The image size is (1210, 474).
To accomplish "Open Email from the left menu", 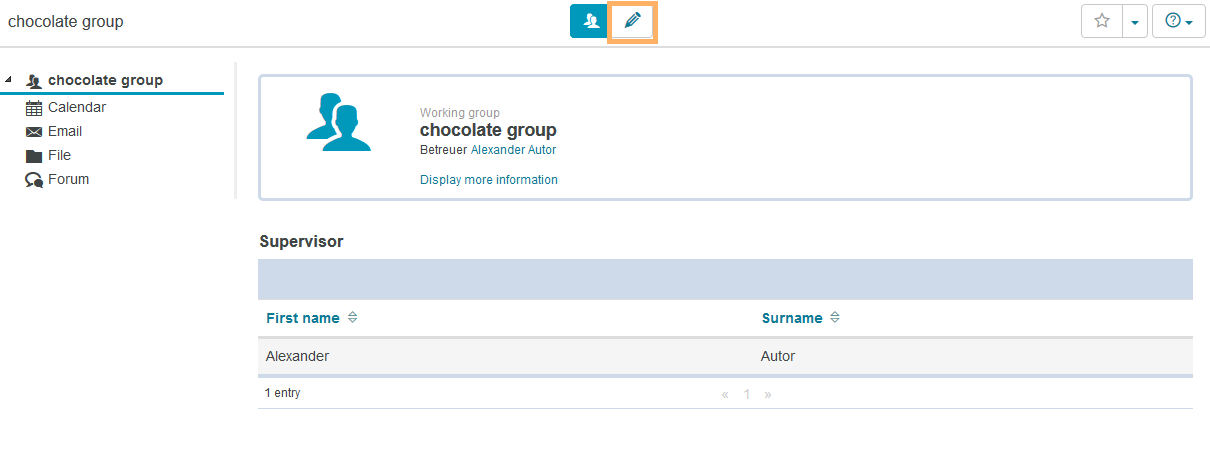I will (x=65, y=131).
